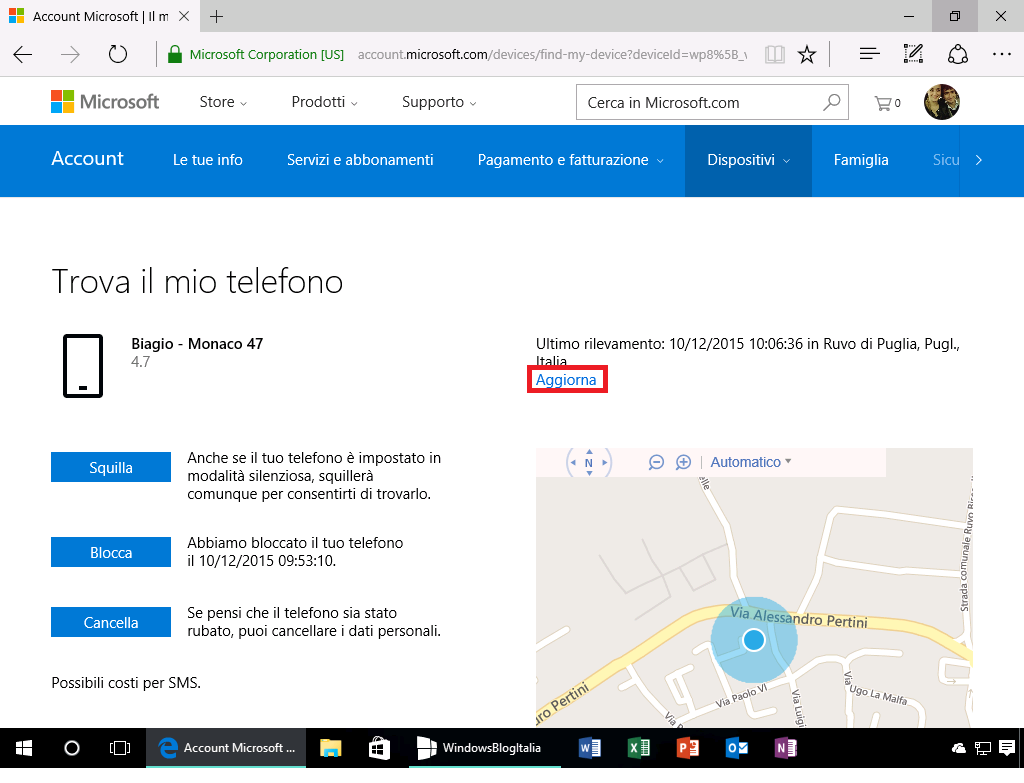Click the green padlock security icon
This screenshot has height=783, width=1024.
click(174, 54)
